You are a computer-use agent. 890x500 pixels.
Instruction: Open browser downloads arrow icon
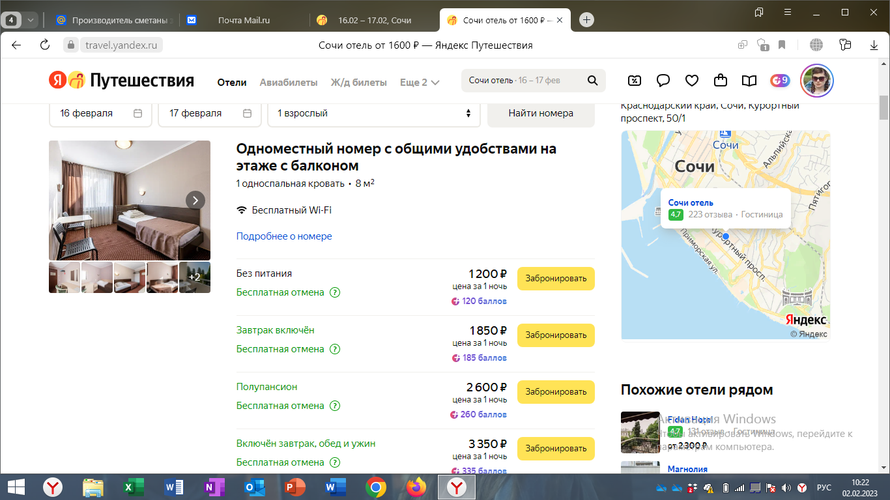tap(874, 45)
